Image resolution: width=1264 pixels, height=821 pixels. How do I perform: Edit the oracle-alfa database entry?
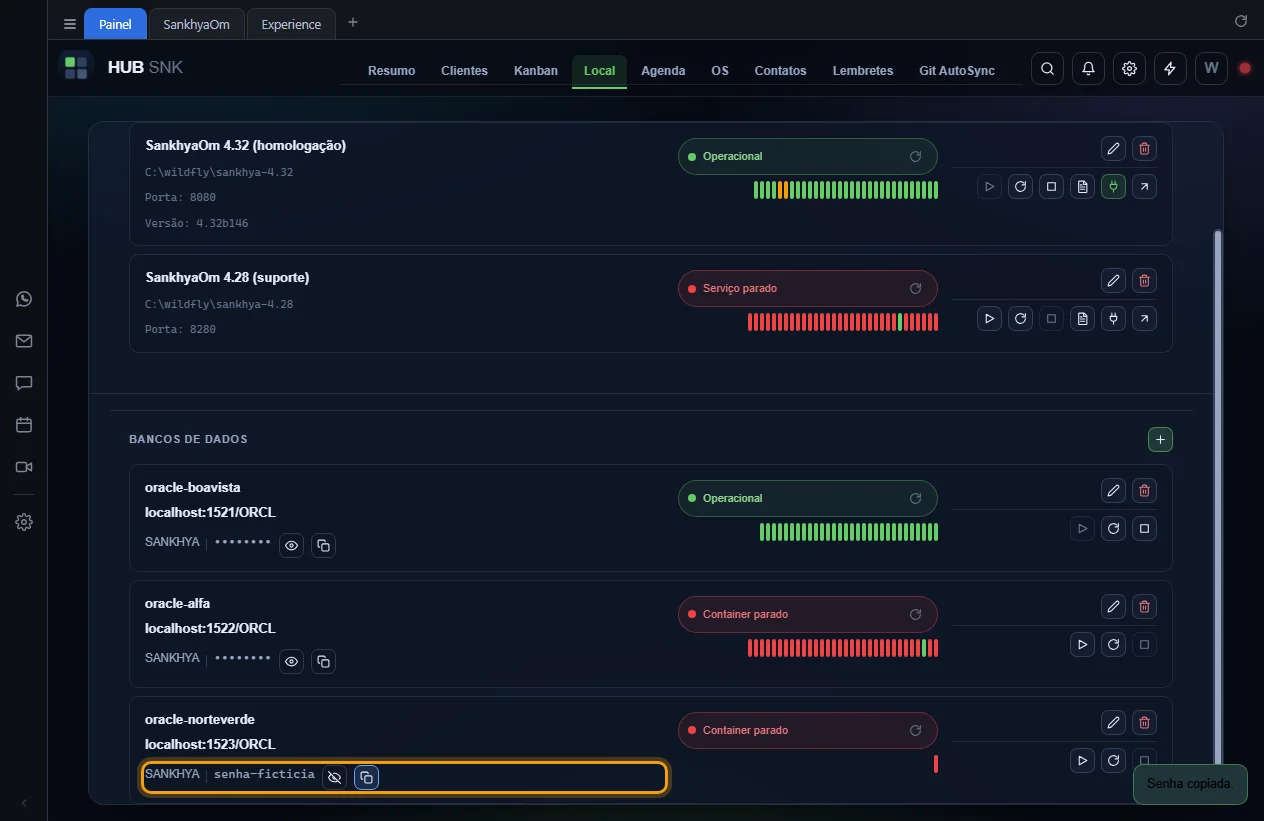1113,607
